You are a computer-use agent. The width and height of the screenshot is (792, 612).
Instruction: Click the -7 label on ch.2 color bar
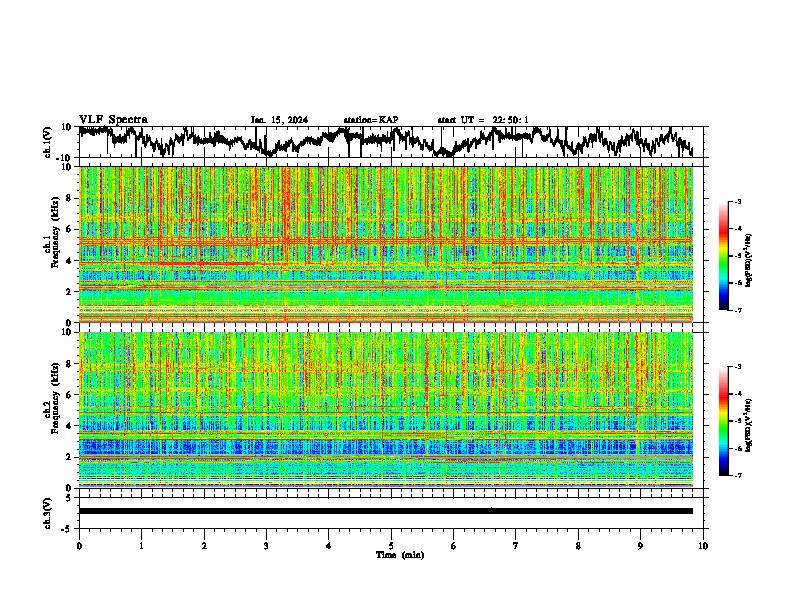pos(738,475)
